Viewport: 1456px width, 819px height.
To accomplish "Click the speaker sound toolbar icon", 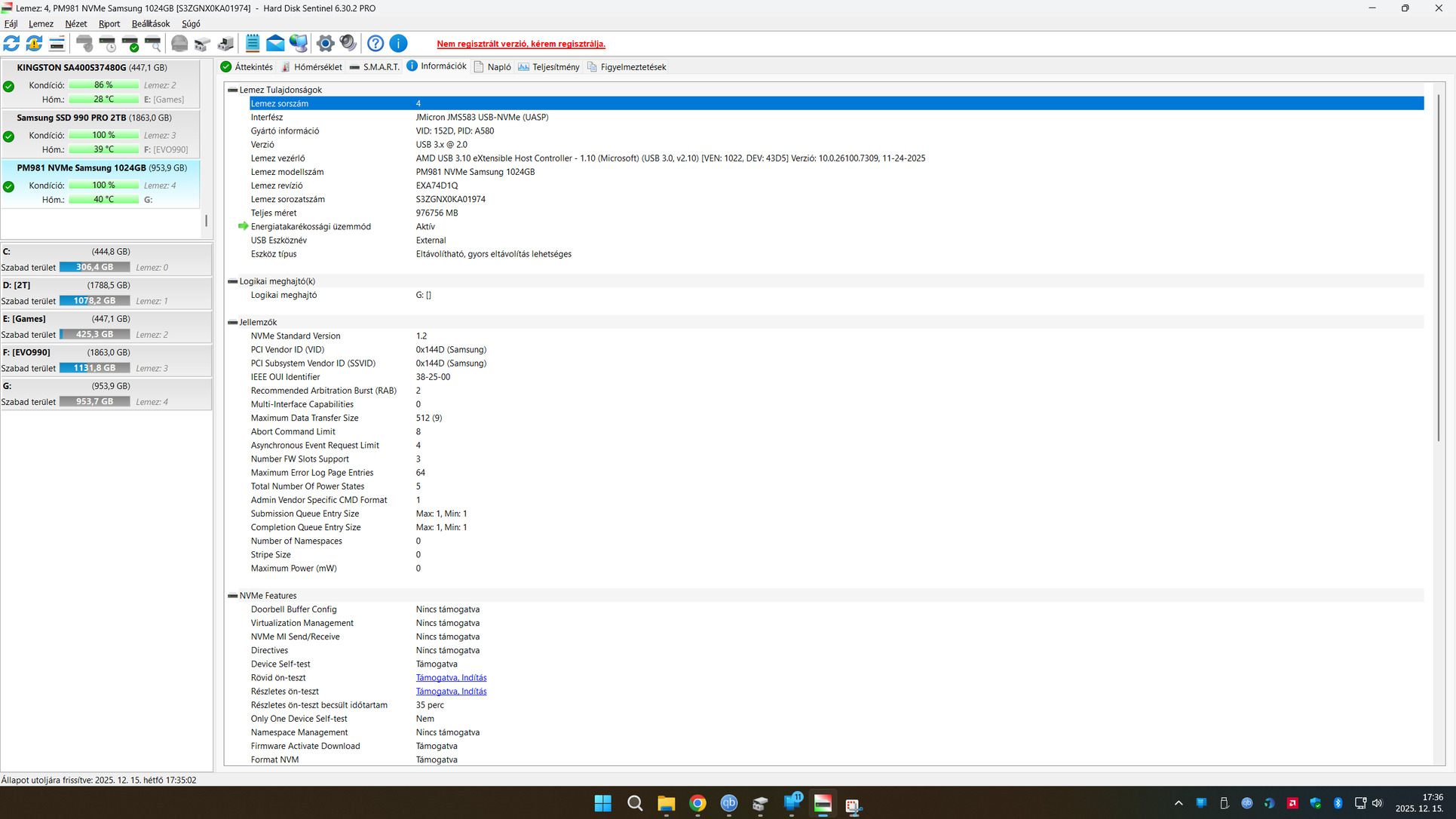I will click(348, 44).
